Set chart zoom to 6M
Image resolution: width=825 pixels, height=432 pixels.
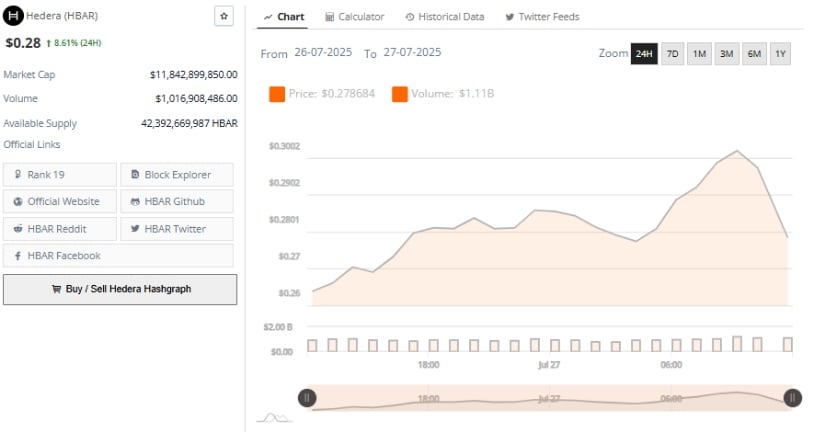754,54
